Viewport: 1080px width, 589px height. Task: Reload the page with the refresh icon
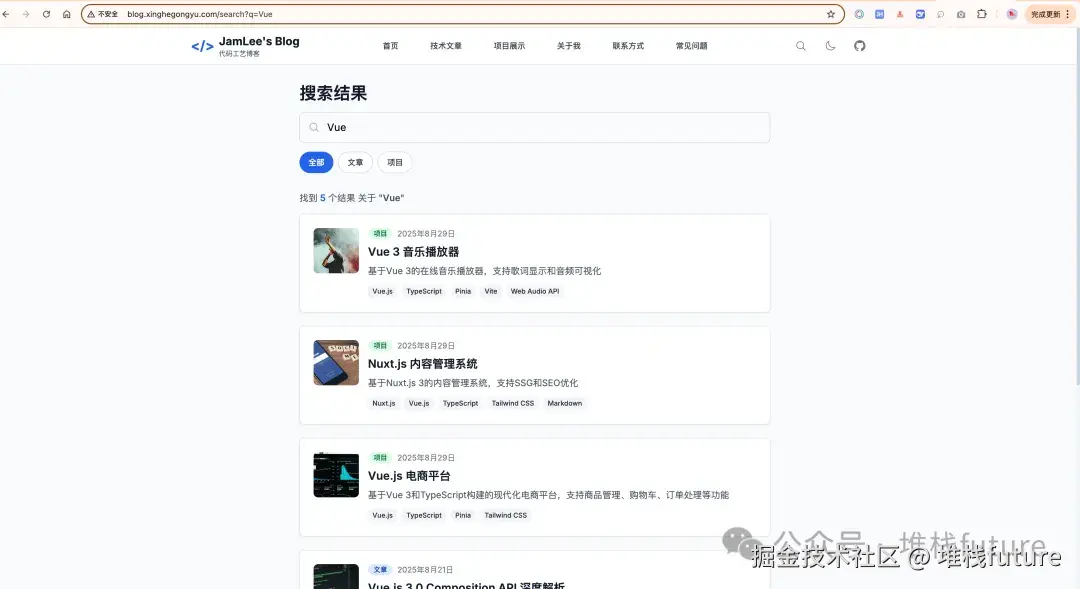46,14
